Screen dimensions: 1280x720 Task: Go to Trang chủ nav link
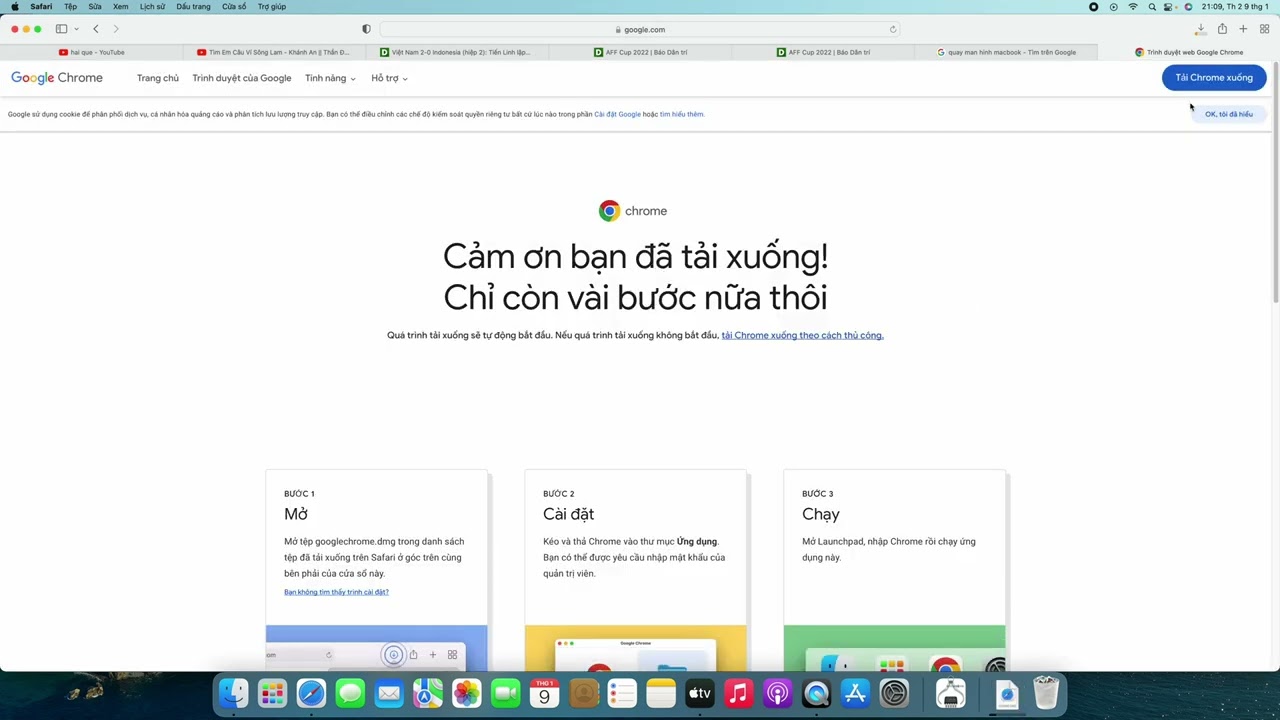coord(158,78)
